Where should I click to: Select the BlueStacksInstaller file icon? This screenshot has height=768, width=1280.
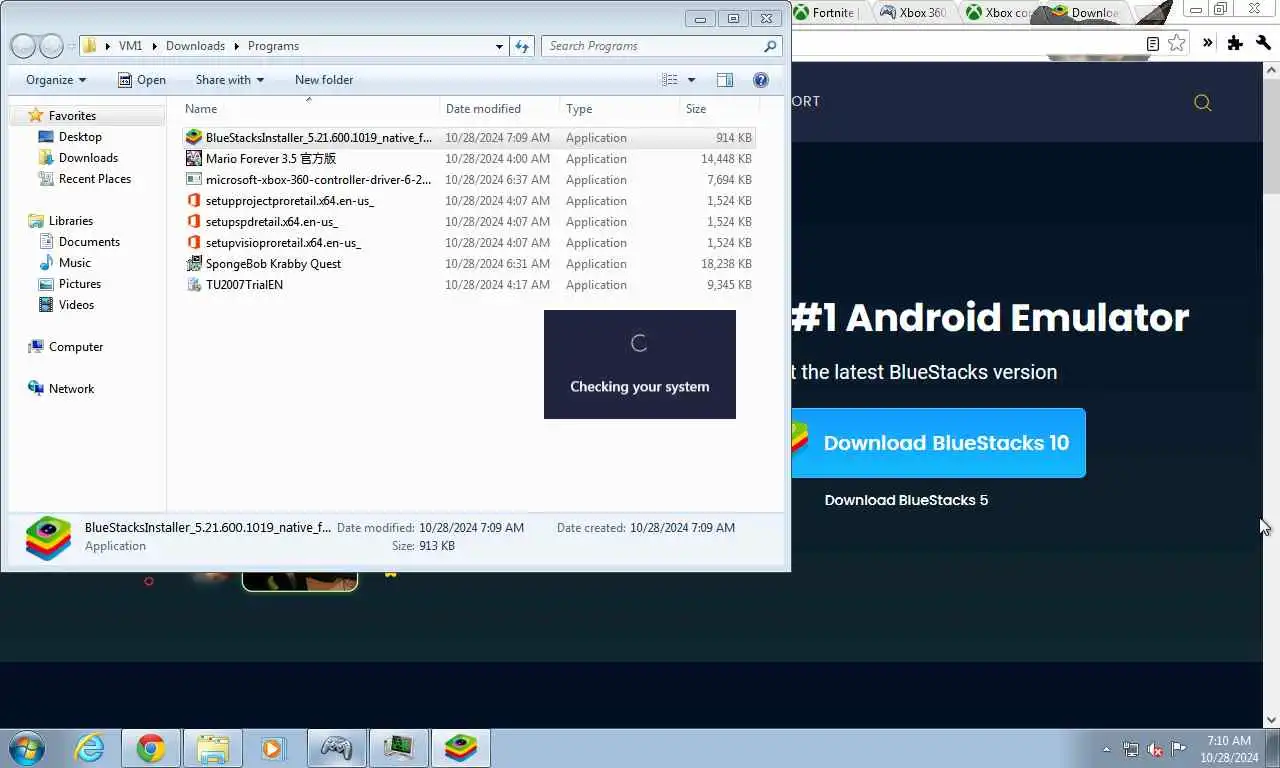pos(194,138)
